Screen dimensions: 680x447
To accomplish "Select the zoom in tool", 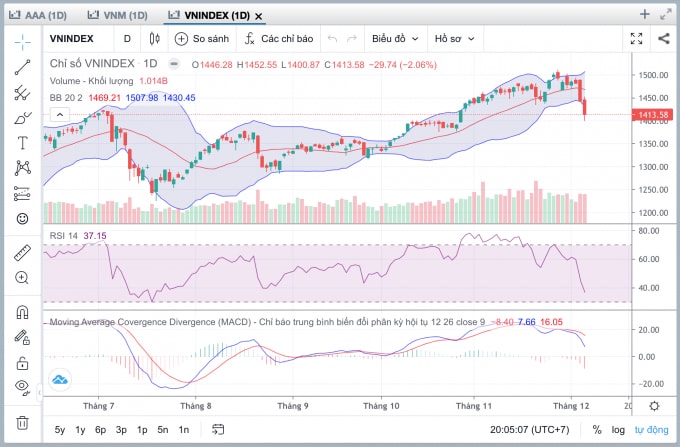I will 23,277.
